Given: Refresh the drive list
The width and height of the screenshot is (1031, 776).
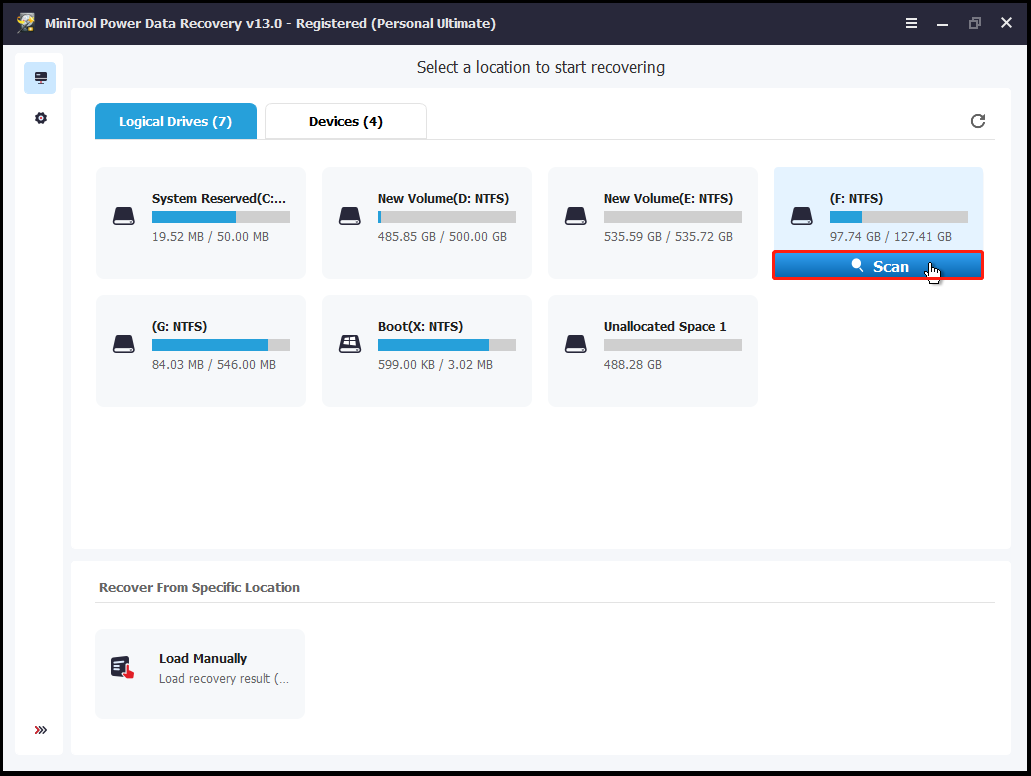Looking at the screenshot, I should (x=978, y=121).
